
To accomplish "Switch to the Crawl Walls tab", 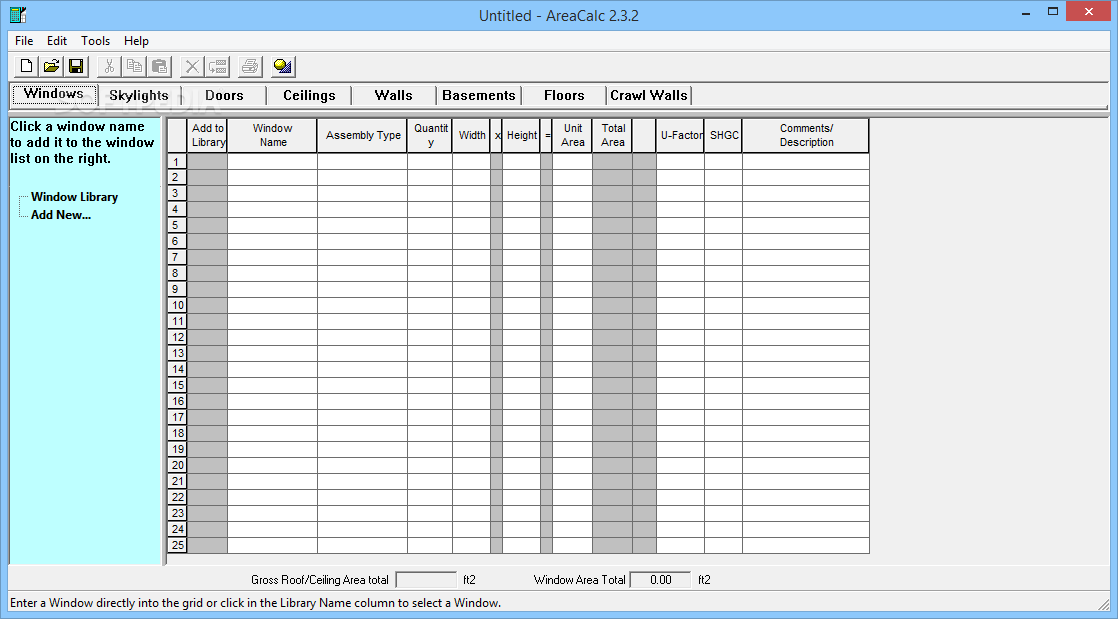I will pyautogui.click(x=649, y=96).
